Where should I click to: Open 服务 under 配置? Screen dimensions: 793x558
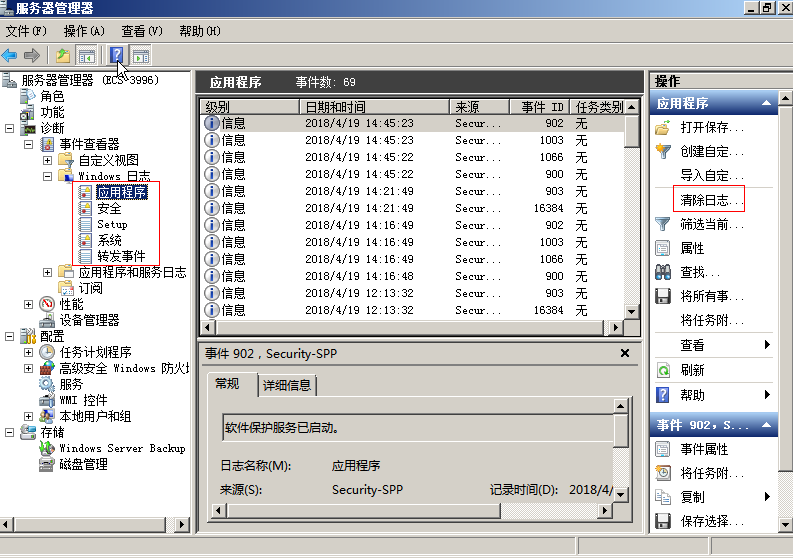pyautogui.click(x=71, y=384)
